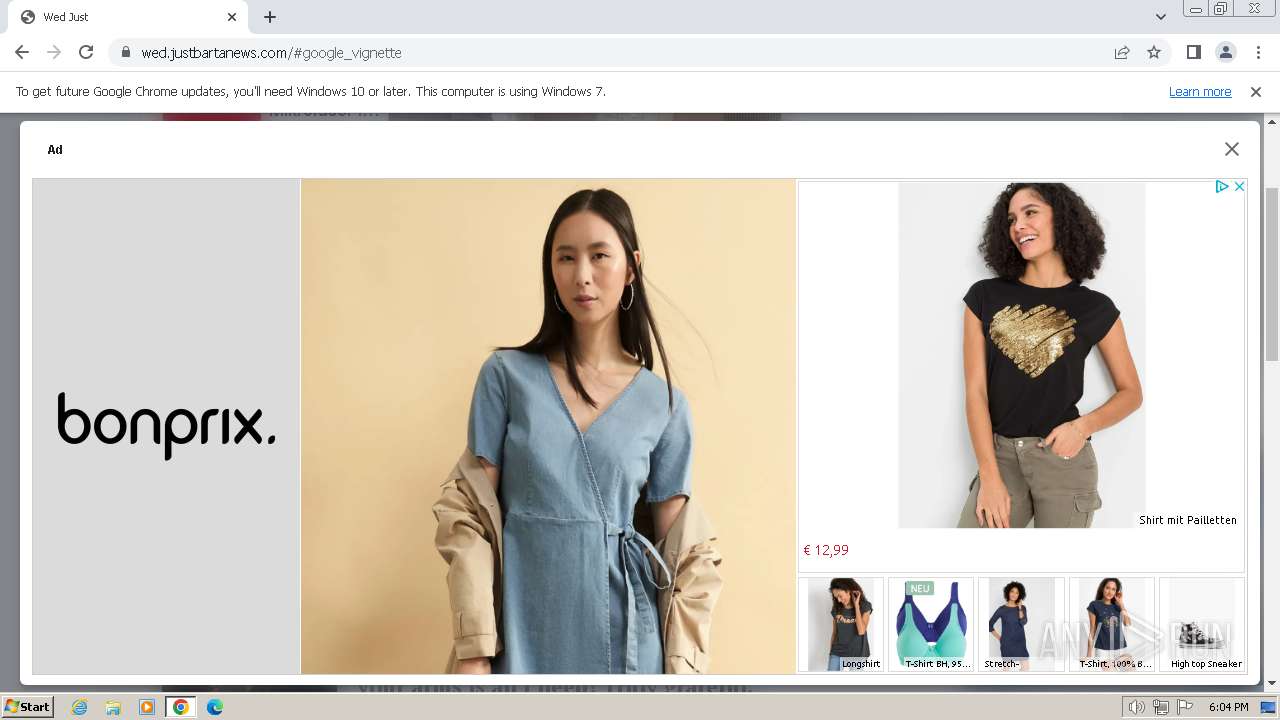Click the page vertical scrollbar thumb
Screen dimensions: 1280x720
point(1272,273)
